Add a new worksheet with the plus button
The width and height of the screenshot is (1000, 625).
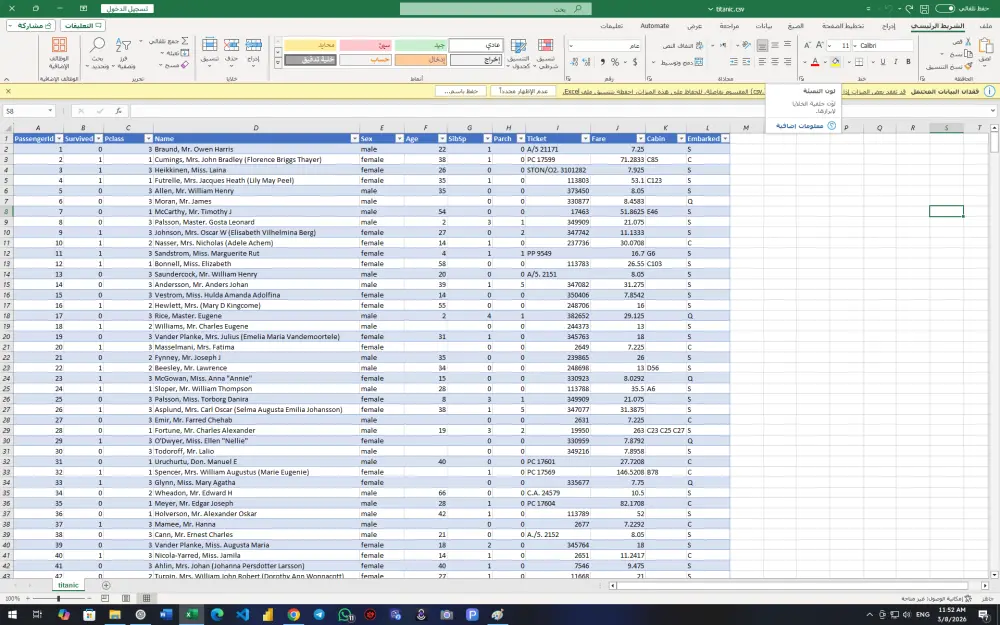(x=106, y=585)
